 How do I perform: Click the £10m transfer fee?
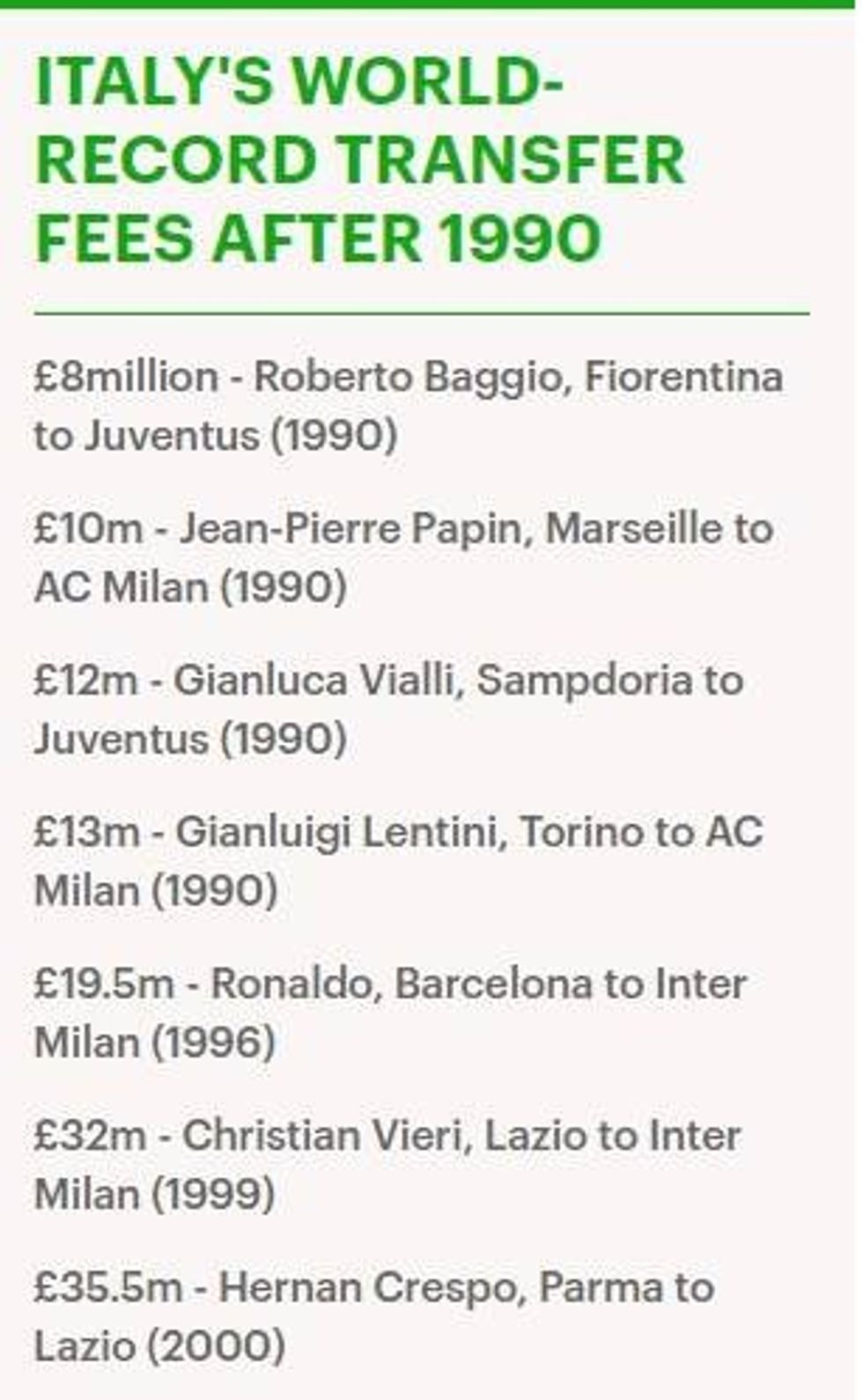(88, 528)
